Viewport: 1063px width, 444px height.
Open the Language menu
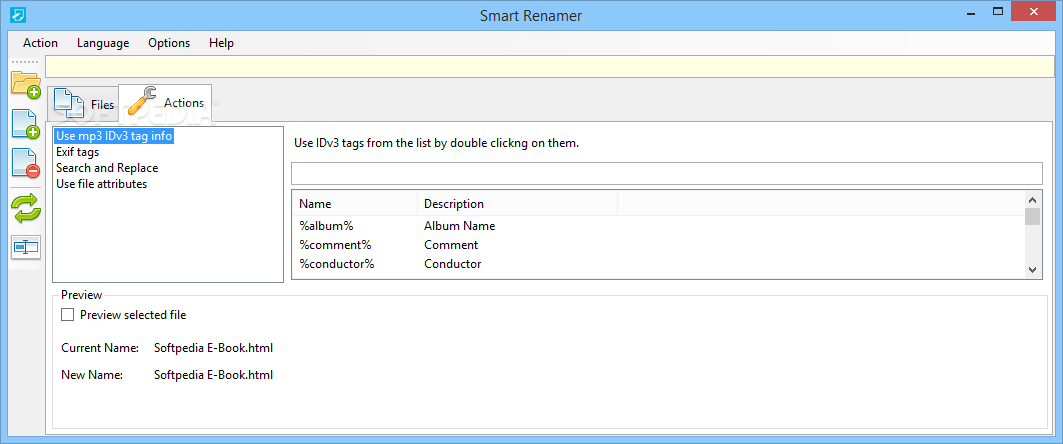(103, 43)
